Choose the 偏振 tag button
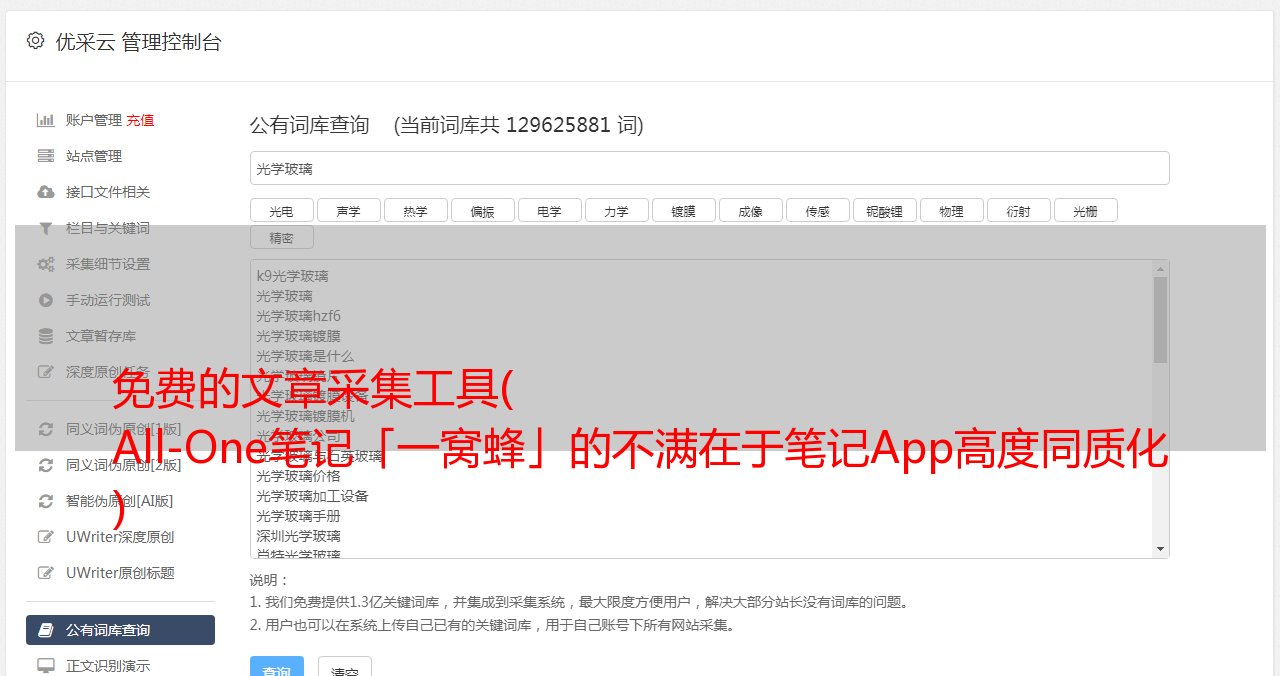The height and width of the screenshot is (676, 1280). pos(482,210)
